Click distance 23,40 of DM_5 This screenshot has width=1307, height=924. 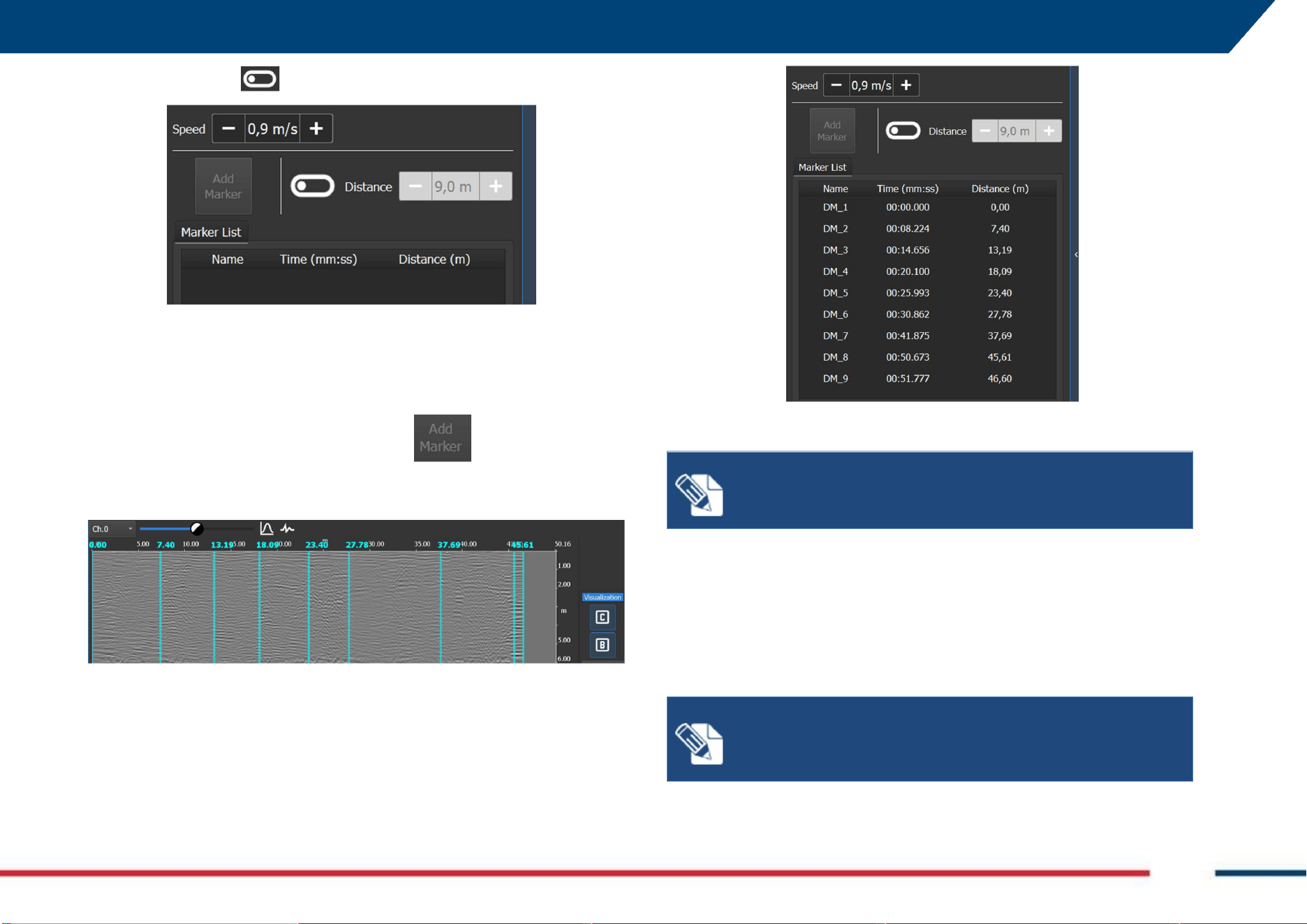[x=1000, y=293]
